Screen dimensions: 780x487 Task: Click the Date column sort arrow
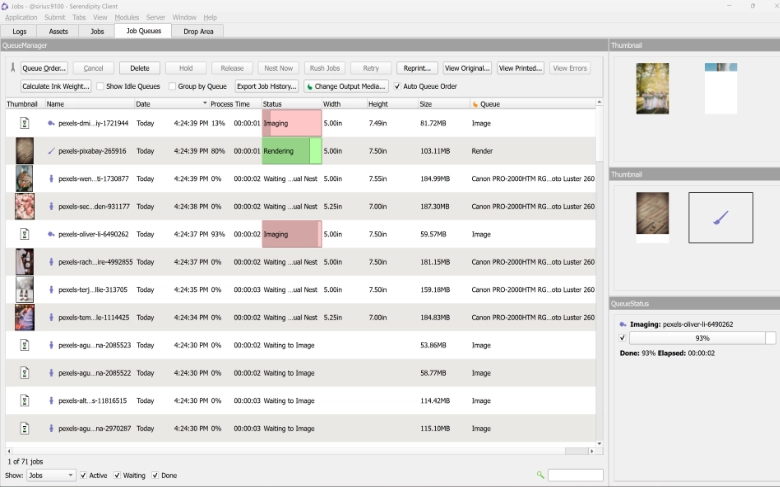(x=205, y=104)
